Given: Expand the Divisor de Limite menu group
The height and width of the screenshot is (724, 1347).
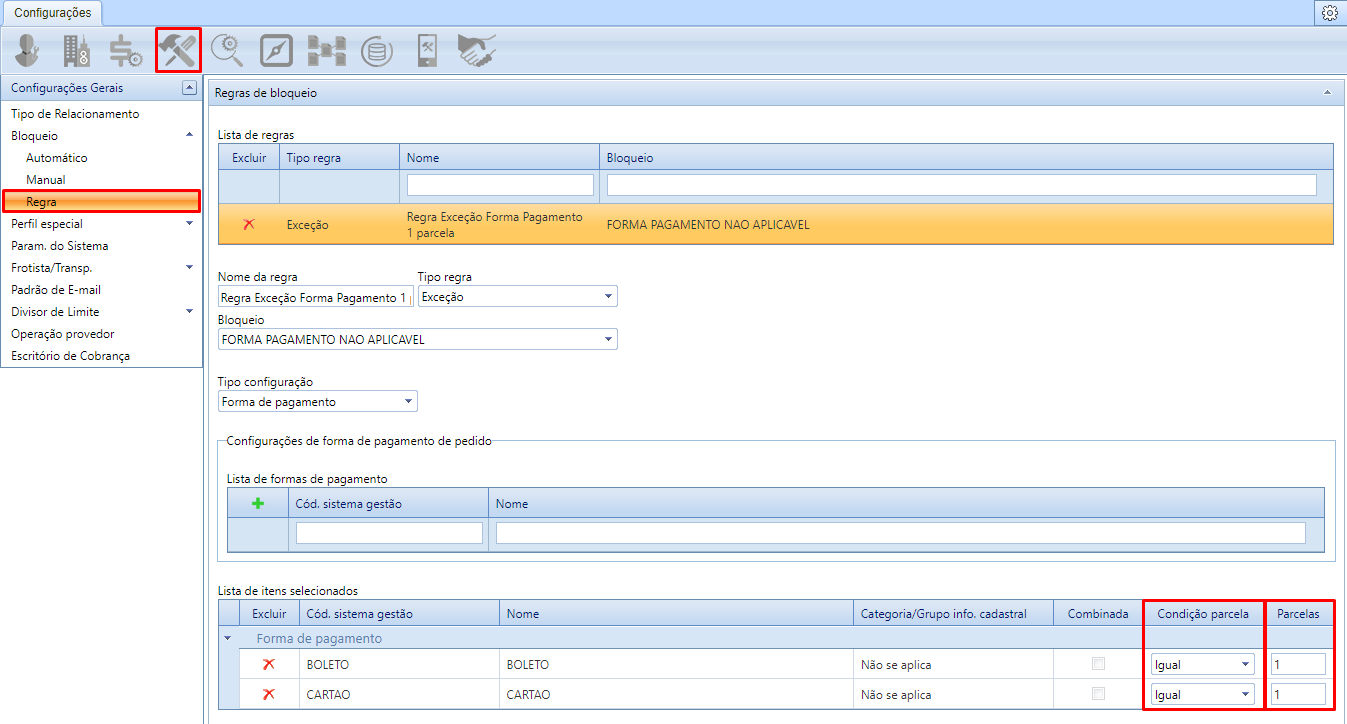Looking at the screenshot, I should [190, 311].
